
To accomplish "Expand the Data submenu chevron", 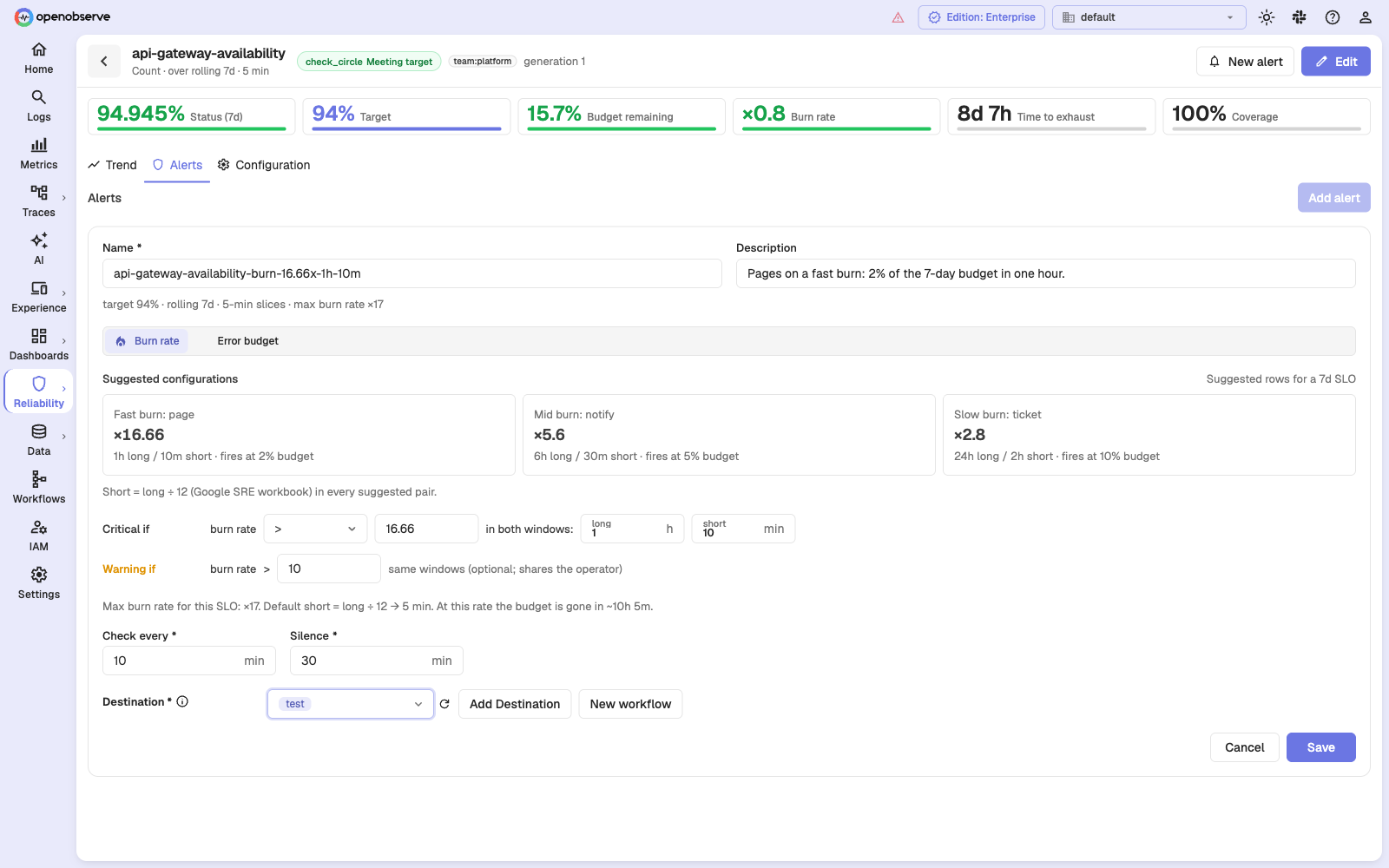I will pyautogui.click(x=64, y=437).
